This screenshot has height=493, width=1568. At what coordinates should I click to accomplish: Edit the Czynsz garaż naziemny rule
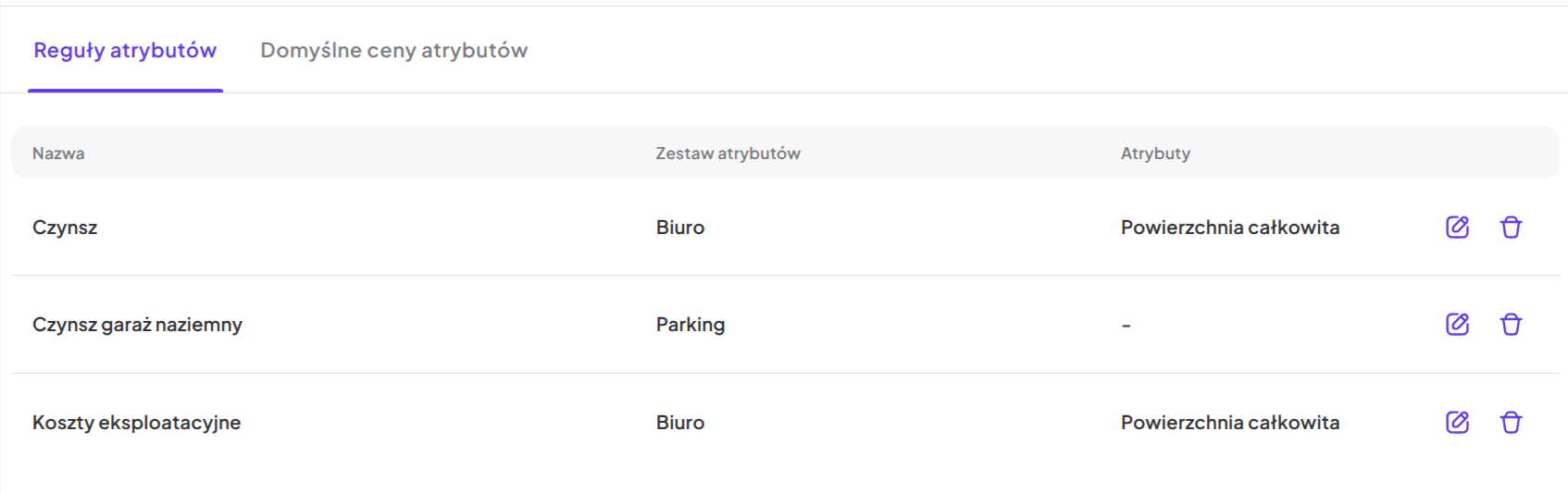1457,324
